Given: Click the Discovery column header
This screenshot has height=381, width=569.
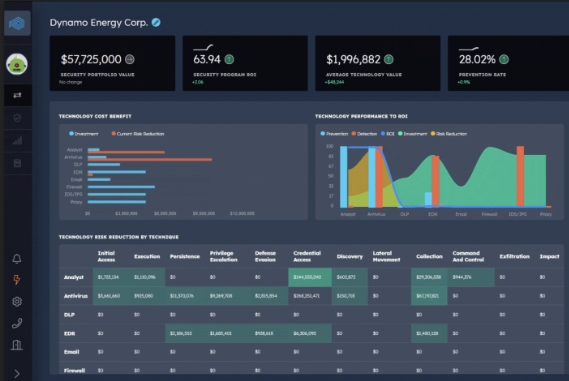Looking at the screenshot, I should click(349, 257).
